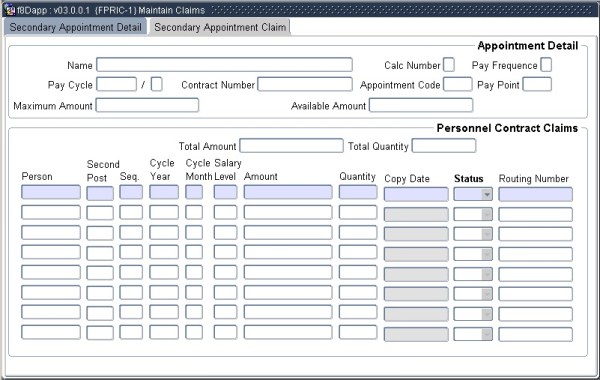This screenshot has height=380, width=600.
Task: Click the Routing Number column header
Action: (534, 179)
